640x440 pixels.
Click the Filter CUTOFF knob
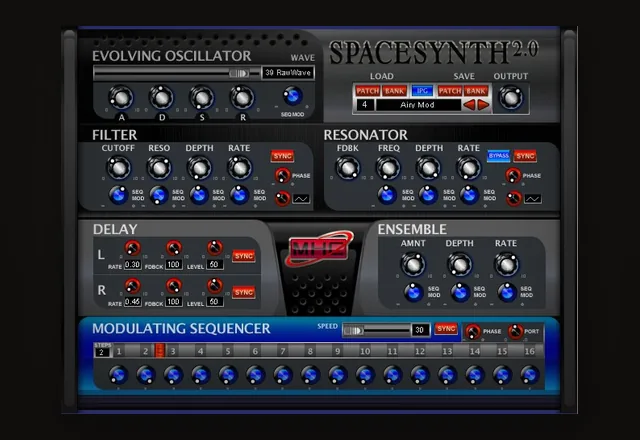click(118, 168)
